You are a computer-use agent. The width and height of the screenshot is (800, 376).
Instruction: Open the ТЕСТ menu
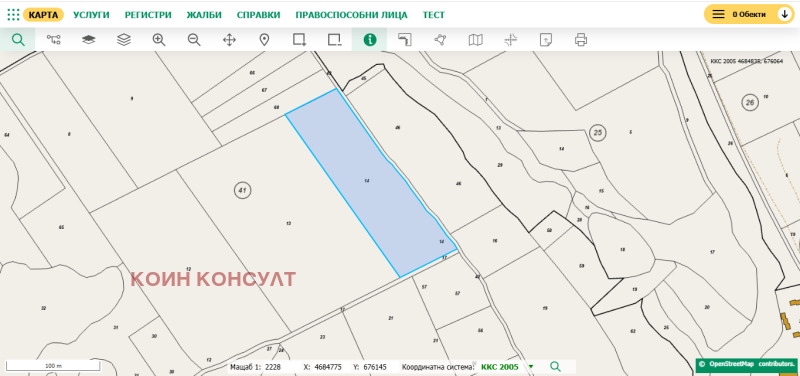tap(434, 15)
